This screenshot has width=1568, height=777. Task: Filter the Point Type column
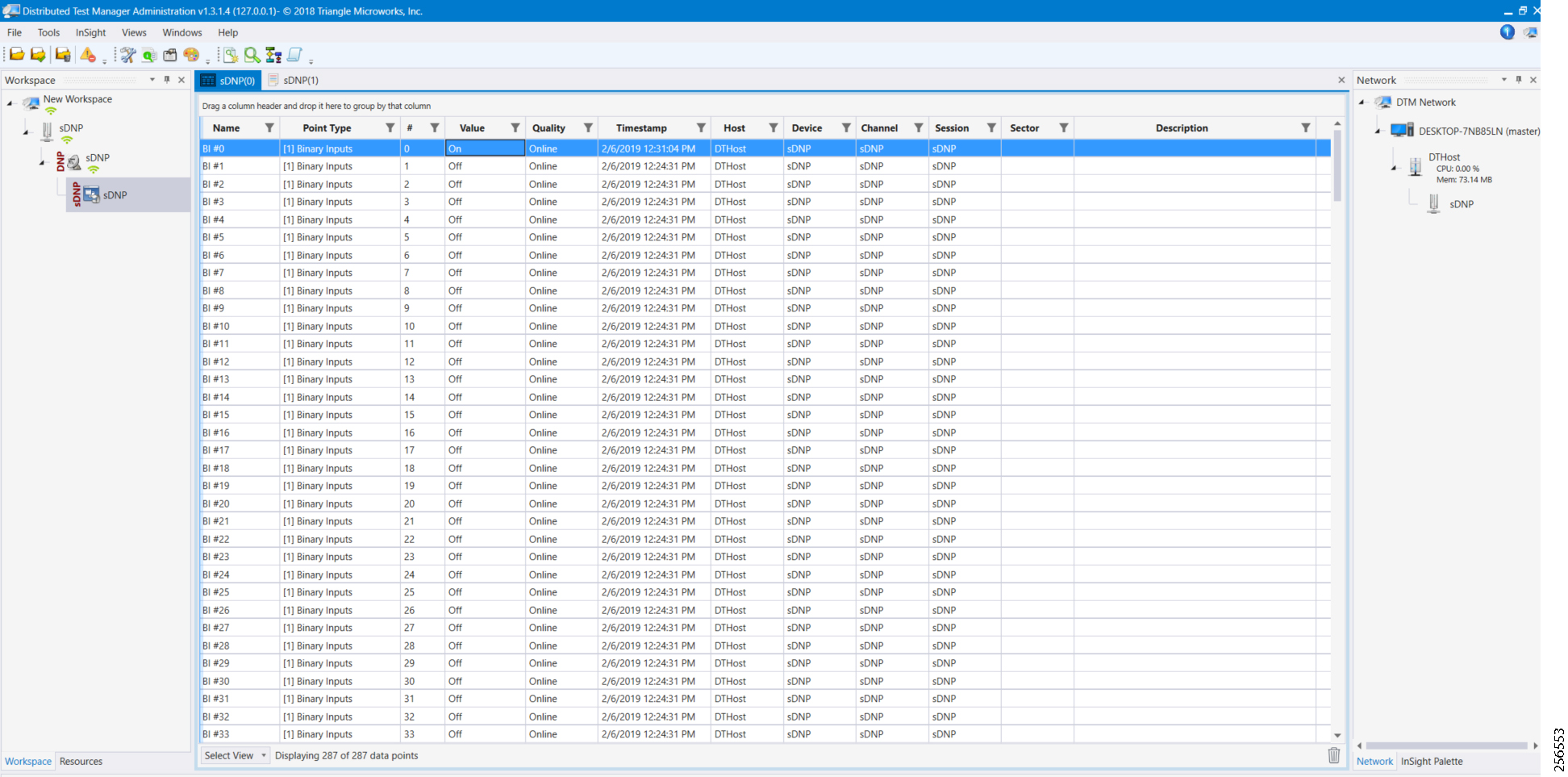tap(390, 127)
